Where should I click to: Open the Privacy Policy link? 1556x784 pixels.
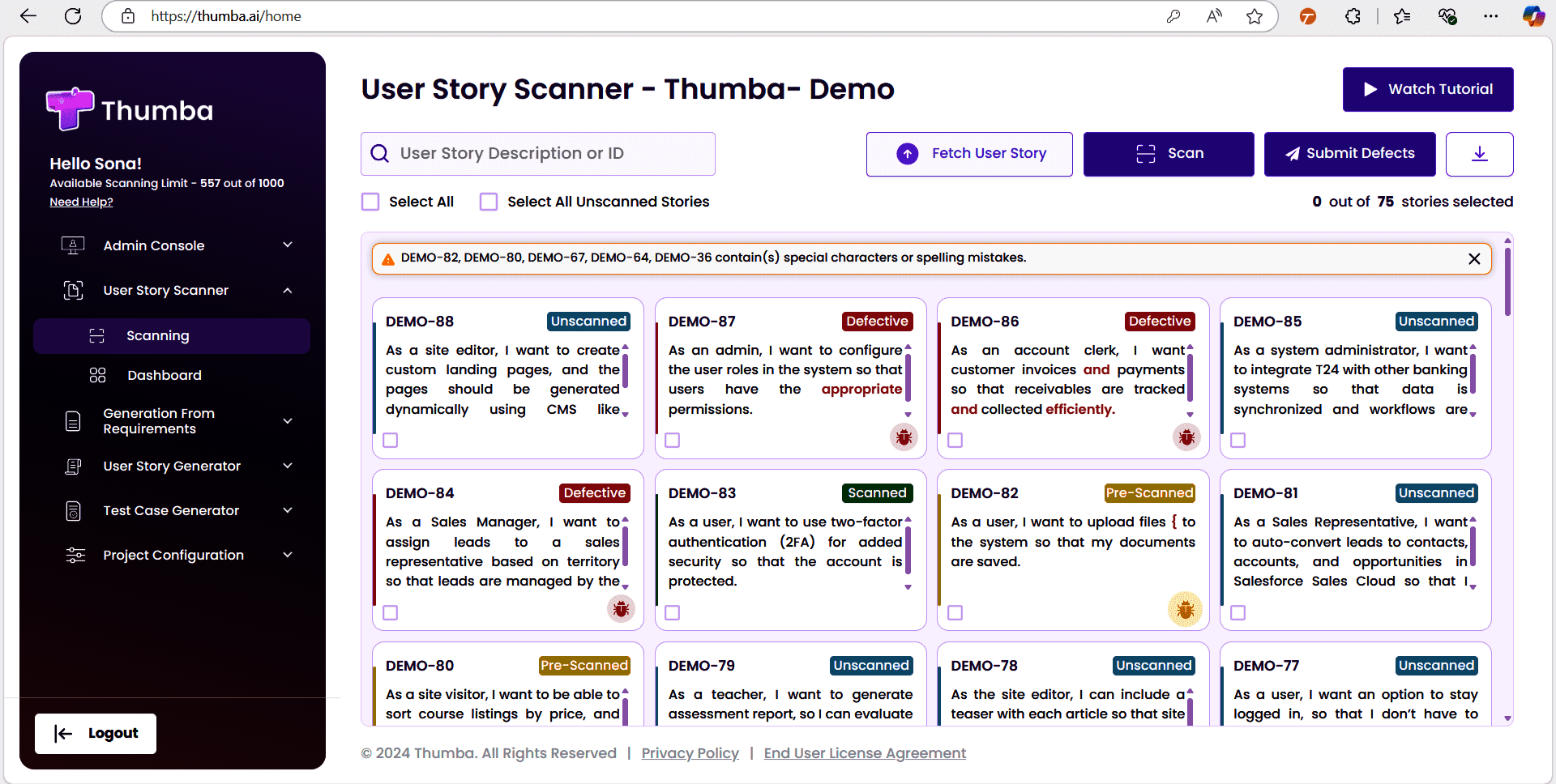coord(690,753)
